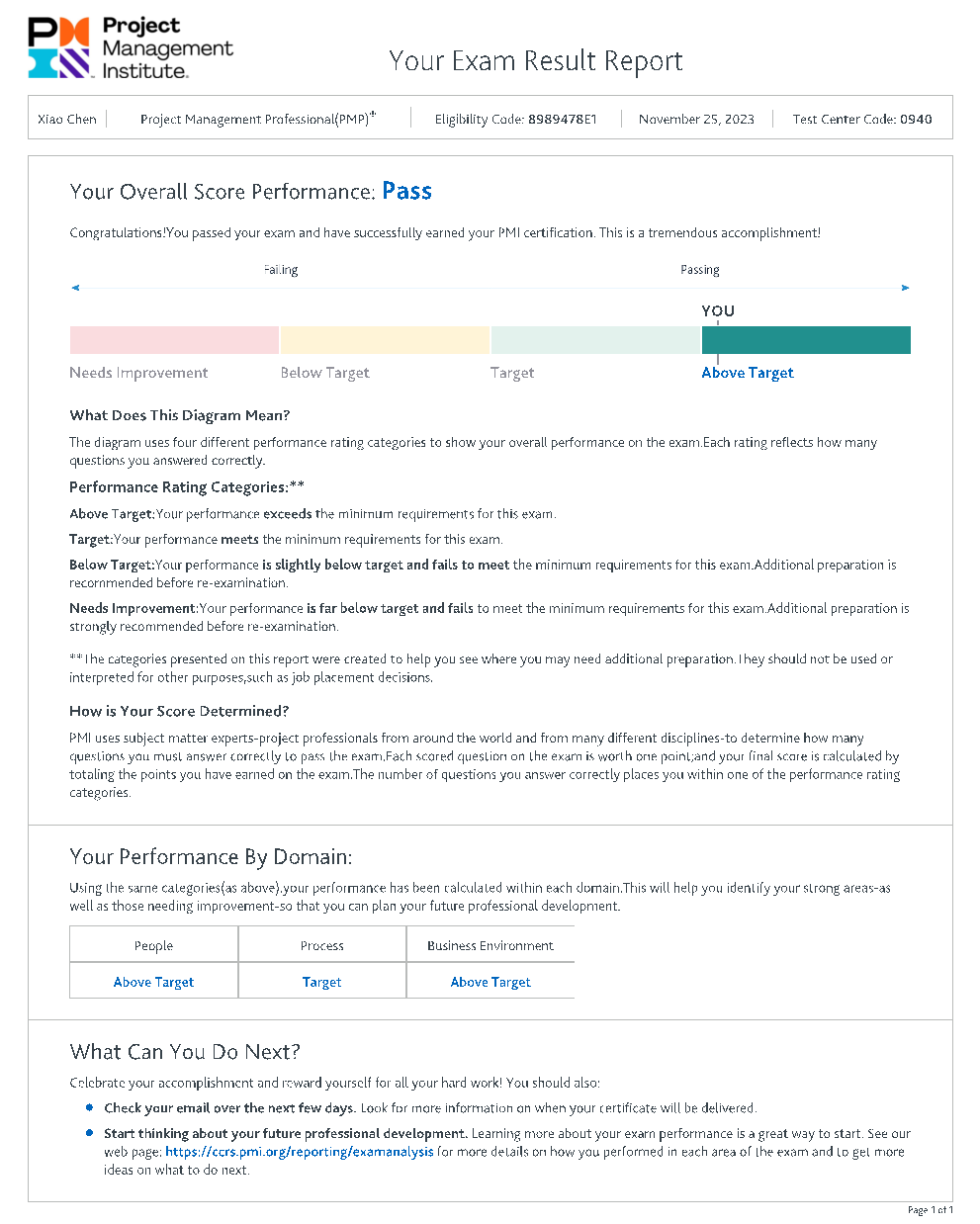Click the Business Environment "Above Target" result

[490, 982]
